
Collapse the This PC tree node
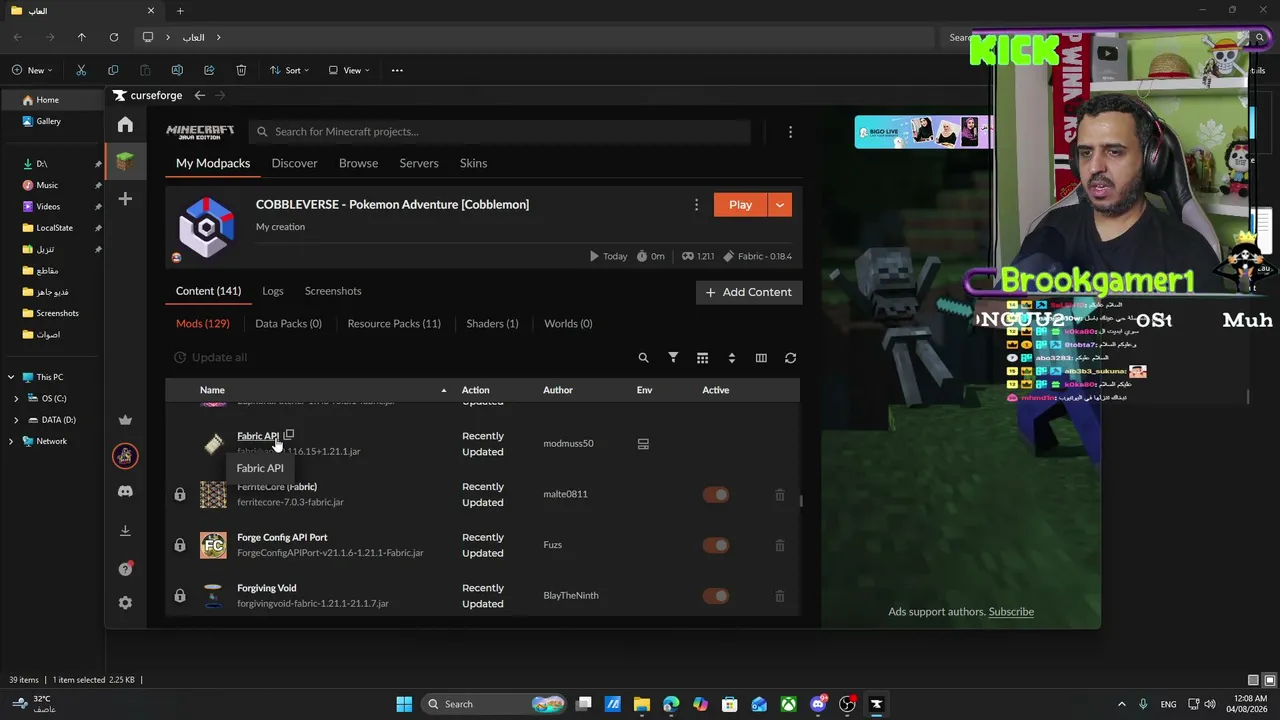pos(11,377)
